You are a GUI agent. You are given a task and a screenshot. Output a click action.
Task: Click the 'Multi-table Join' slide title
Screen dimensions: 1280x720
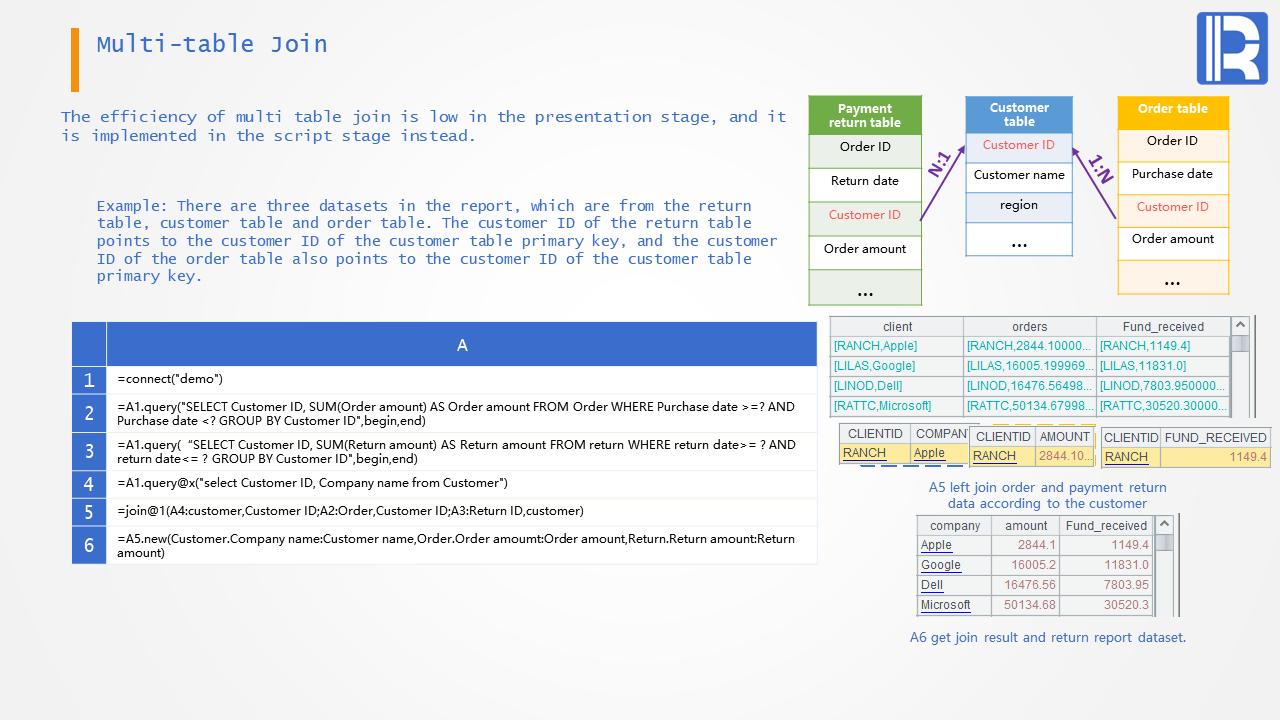click(x=212, y=44)
